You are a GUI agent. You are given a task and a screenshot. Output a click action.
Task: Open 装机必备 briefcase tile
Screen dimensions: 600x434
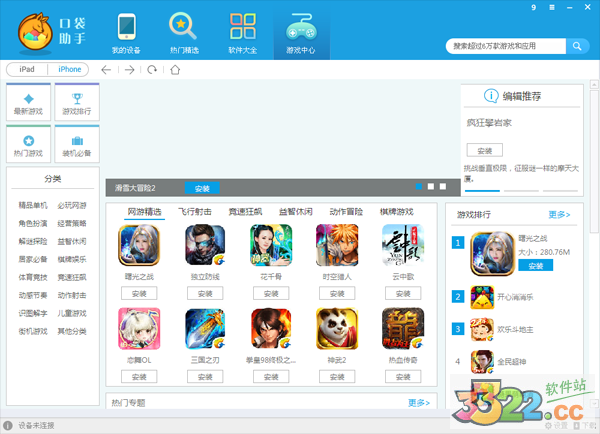tap(77, 144)
